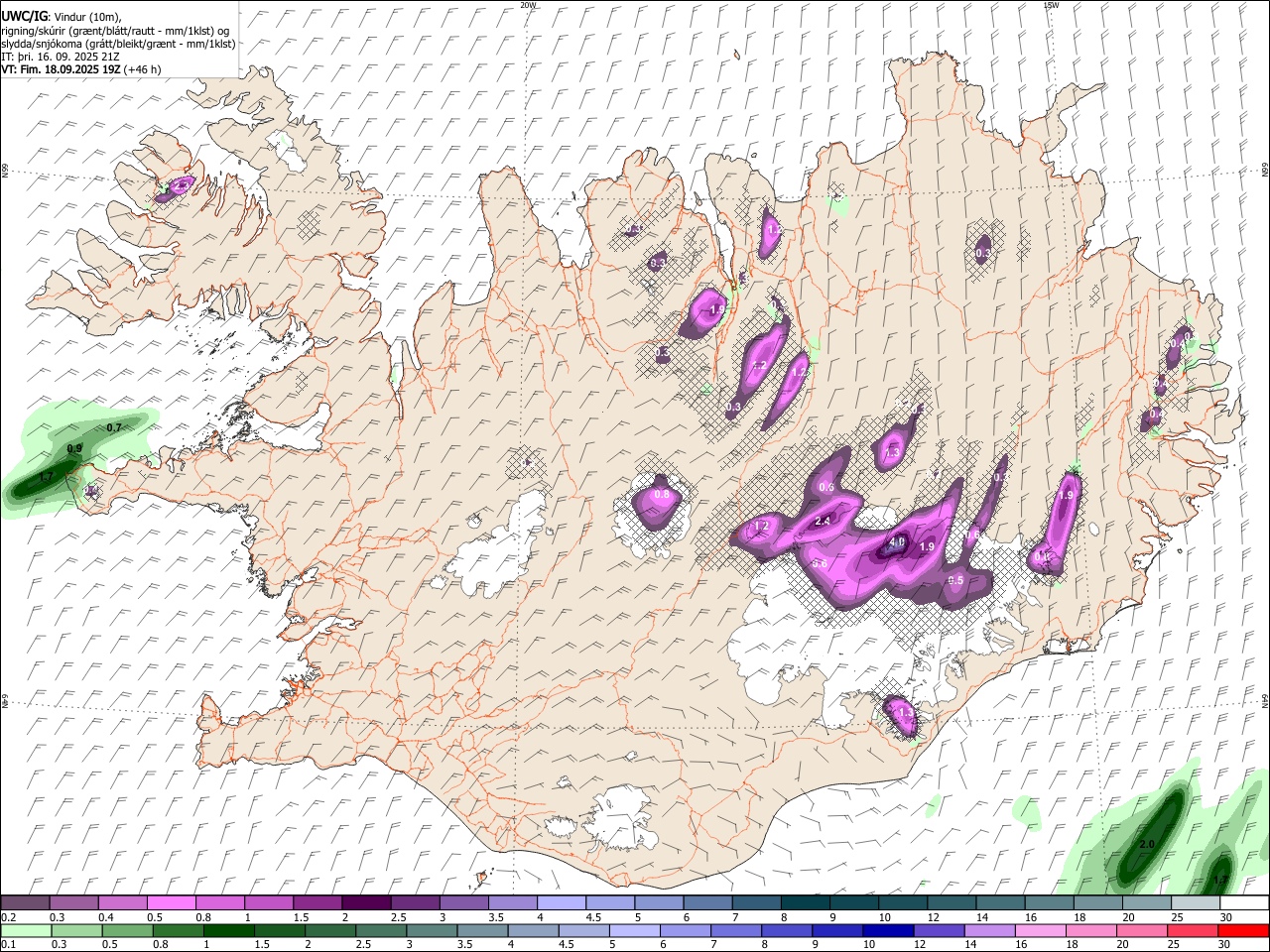The height and width of the screenshot is (952, 1270).
Task: Click the 2.0 rain value in the southeast sea
Action: click(x=1147, y=844)
